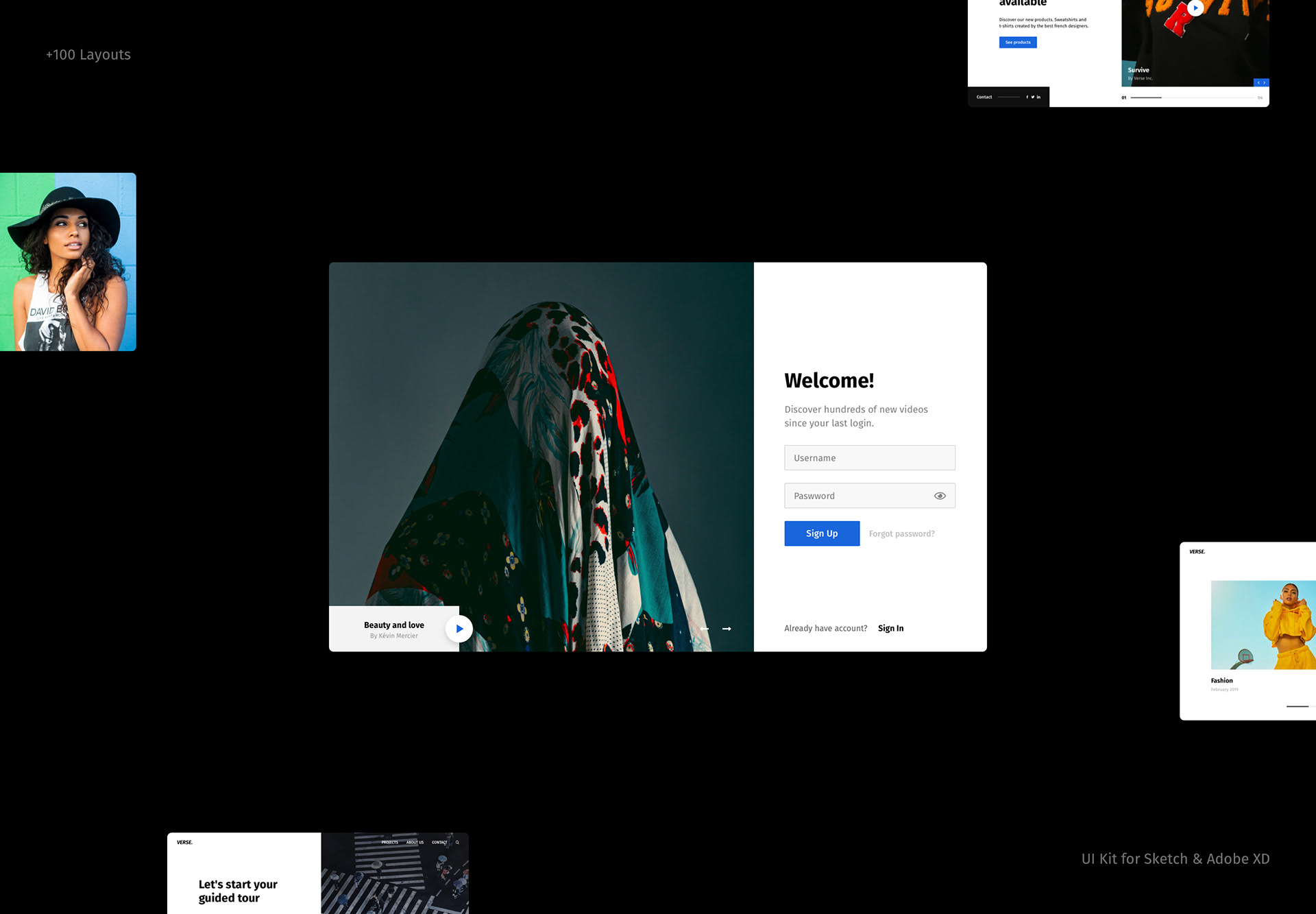Click the play button on Beauty and love
The width and height of the screenshot is (1316, 914).
pyautogui.click(x=459, y=628)
